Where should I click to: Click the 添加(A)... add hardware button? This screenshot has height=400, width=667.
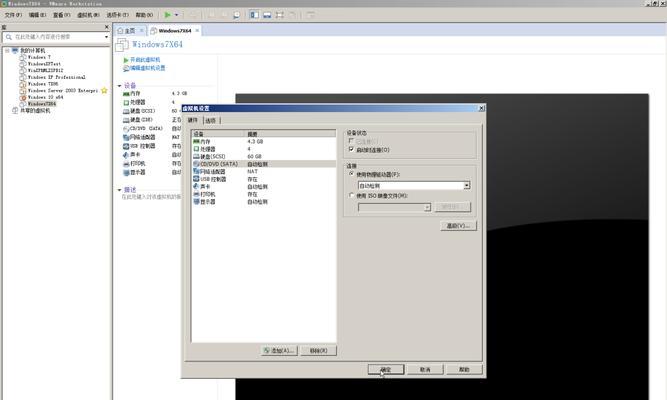point(279,351)
